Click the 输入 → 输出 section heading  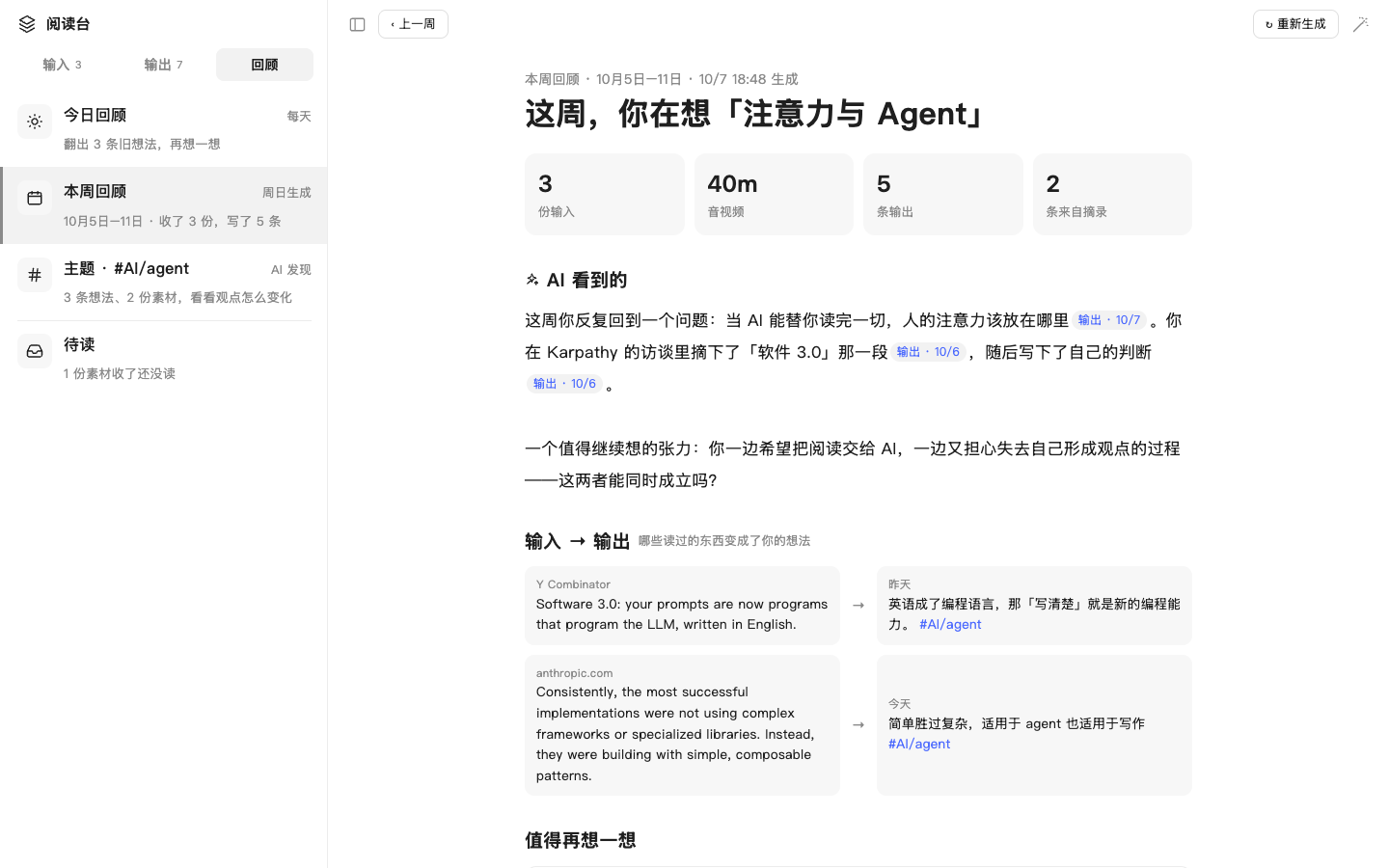(x=577, y=541)
